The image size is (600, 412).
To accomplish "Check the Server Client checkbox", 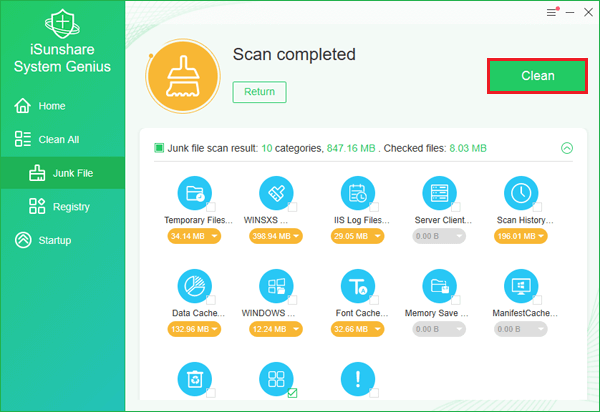I will [x=455, y=207].
